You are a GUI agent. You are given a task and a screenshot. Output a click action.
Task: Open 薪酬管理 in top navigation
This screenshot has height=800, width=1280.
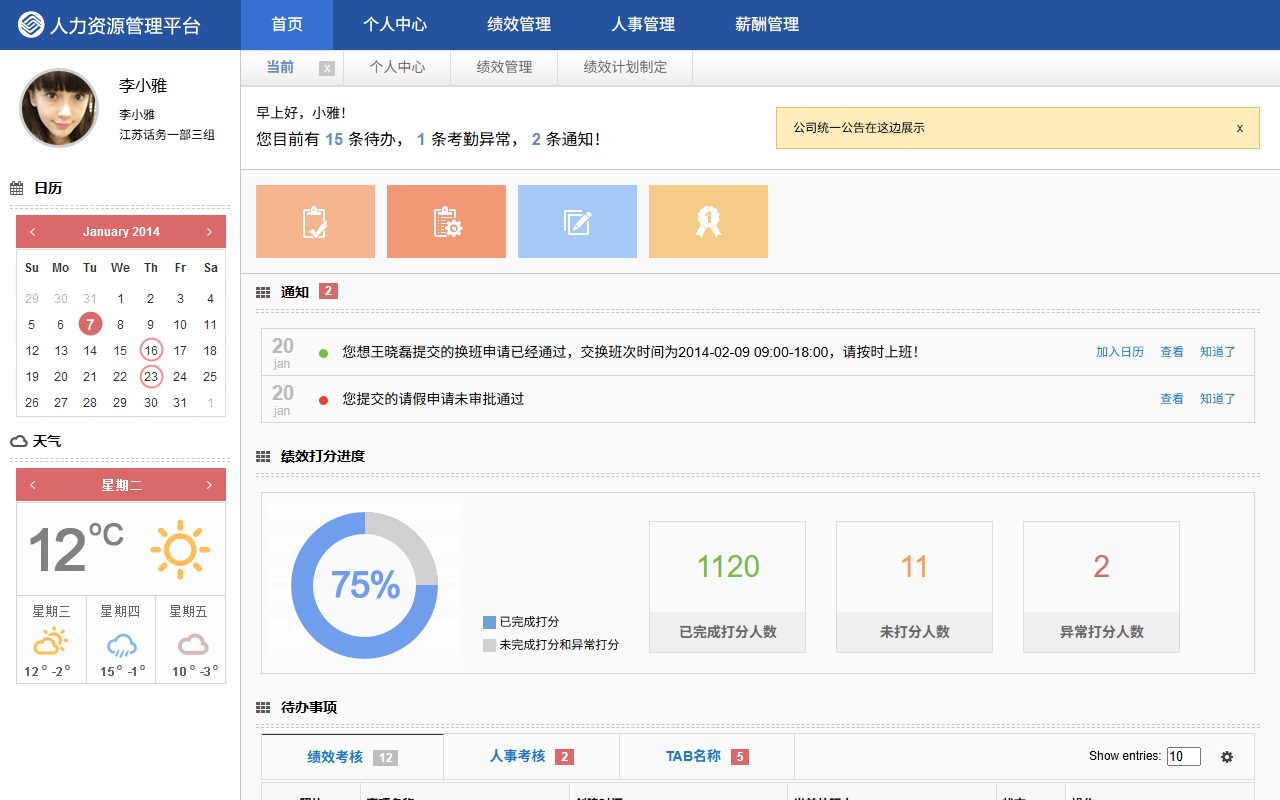tap(767, 25)
